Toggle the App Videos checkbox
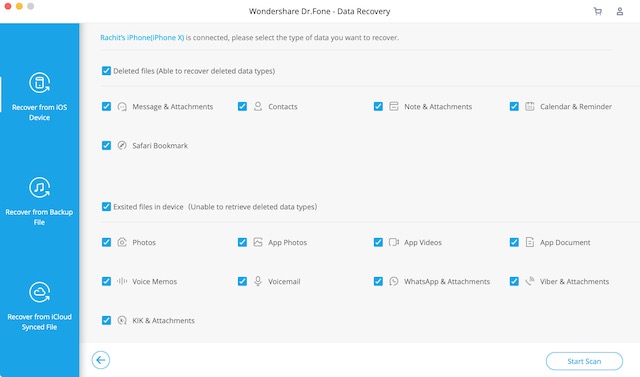 [378, 242]
